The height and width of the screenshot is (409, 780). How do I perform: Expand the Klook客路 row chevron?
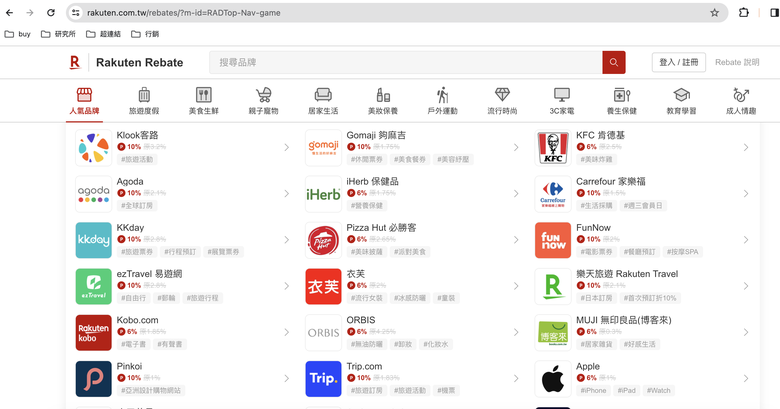(x=287, y=147)
